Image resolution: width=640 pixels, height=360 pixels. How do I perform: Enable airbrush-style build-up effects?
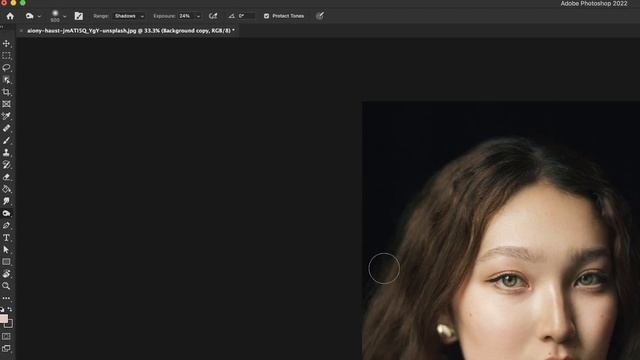click(x=213, y=16)
